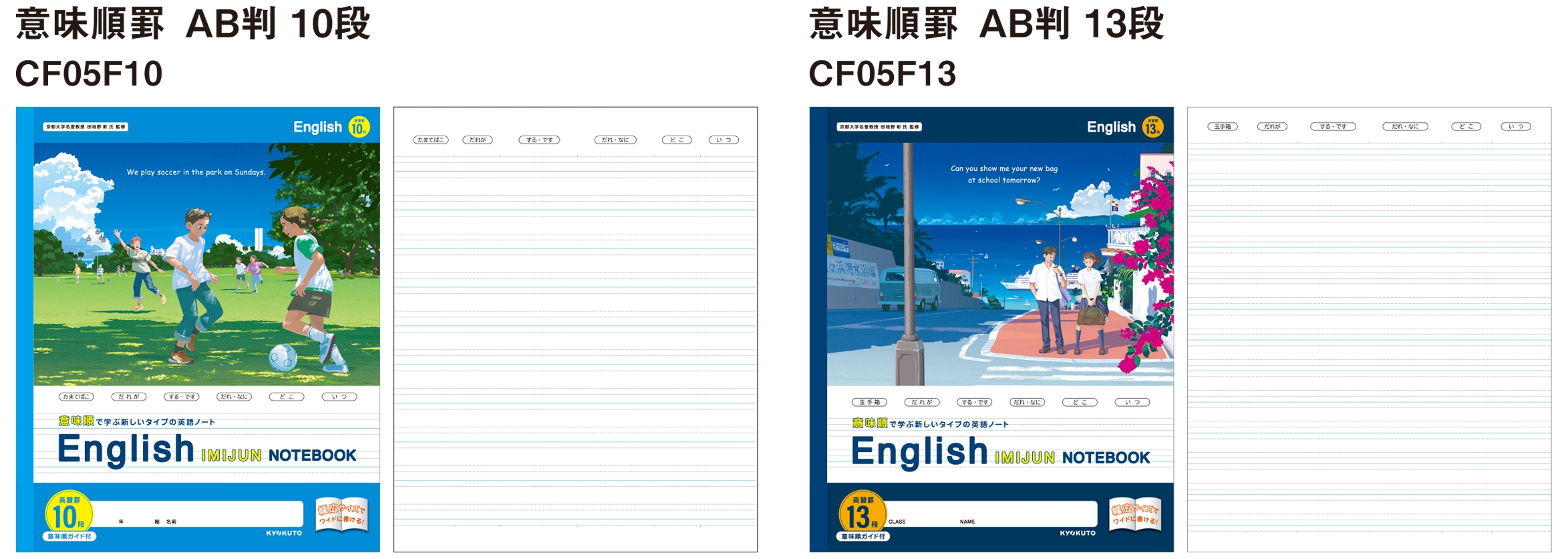The height and width of the screenshot is (559, 1568).
Task: Click the product code CF05F13
Action: coord(883,73)
